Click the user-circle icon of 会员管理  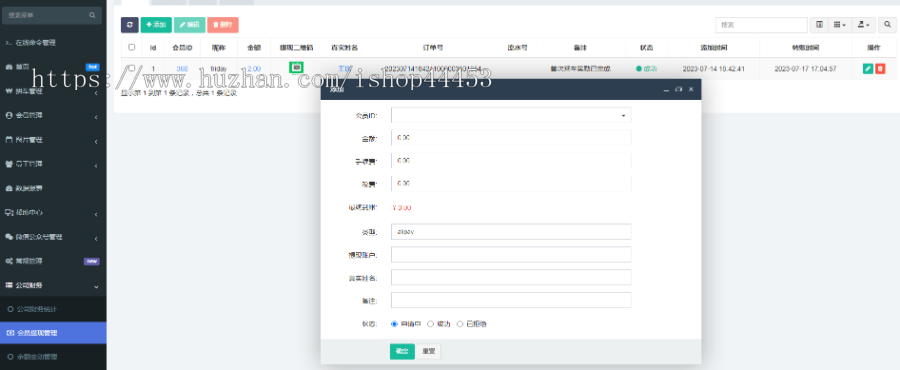(9, 115)
